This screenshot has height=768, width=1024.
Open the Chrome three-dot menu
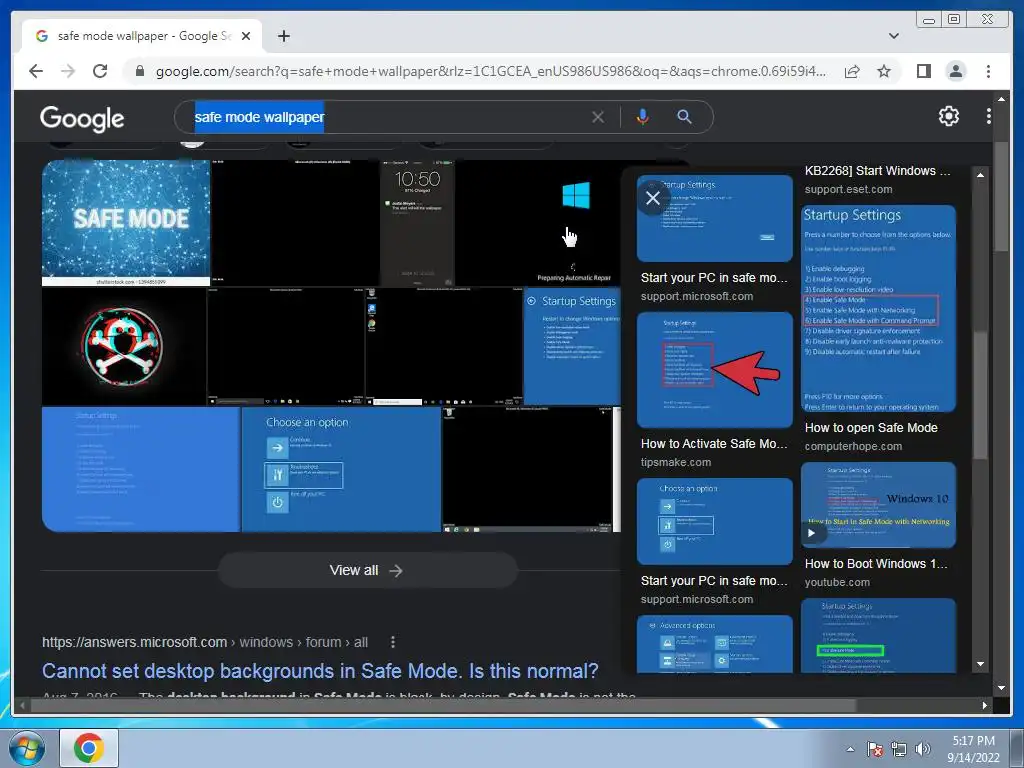988,71
